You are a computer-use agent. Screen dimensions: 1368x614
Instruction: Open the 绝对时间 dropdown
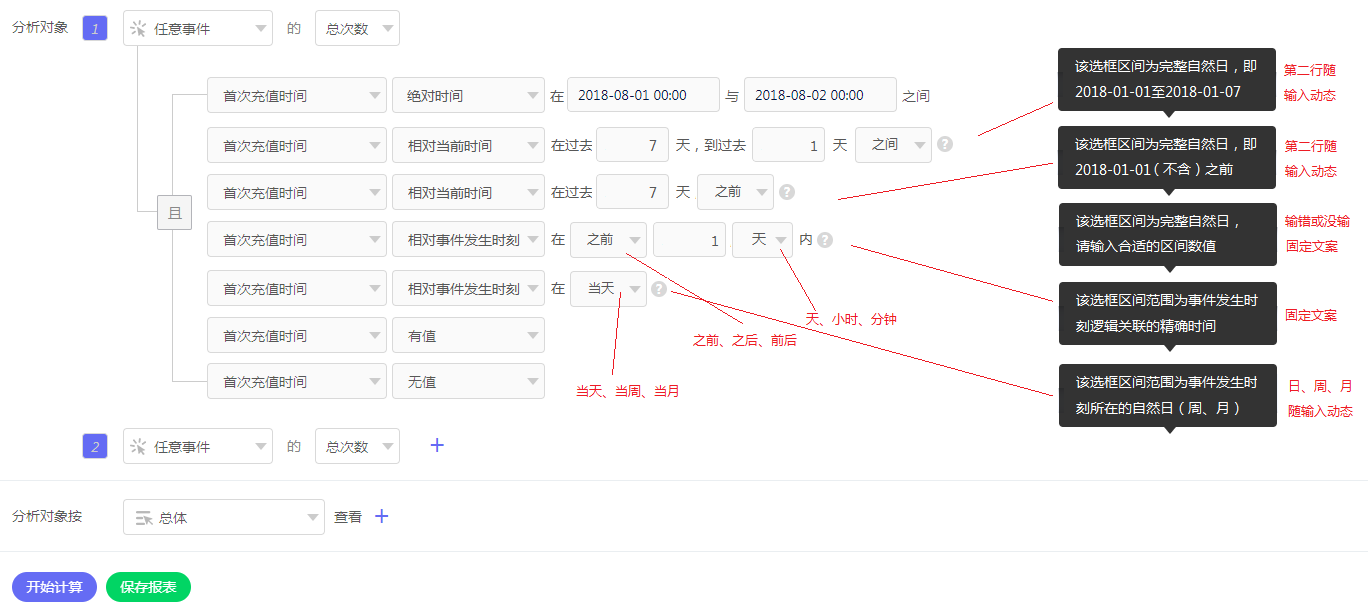[x=468, y=96]
